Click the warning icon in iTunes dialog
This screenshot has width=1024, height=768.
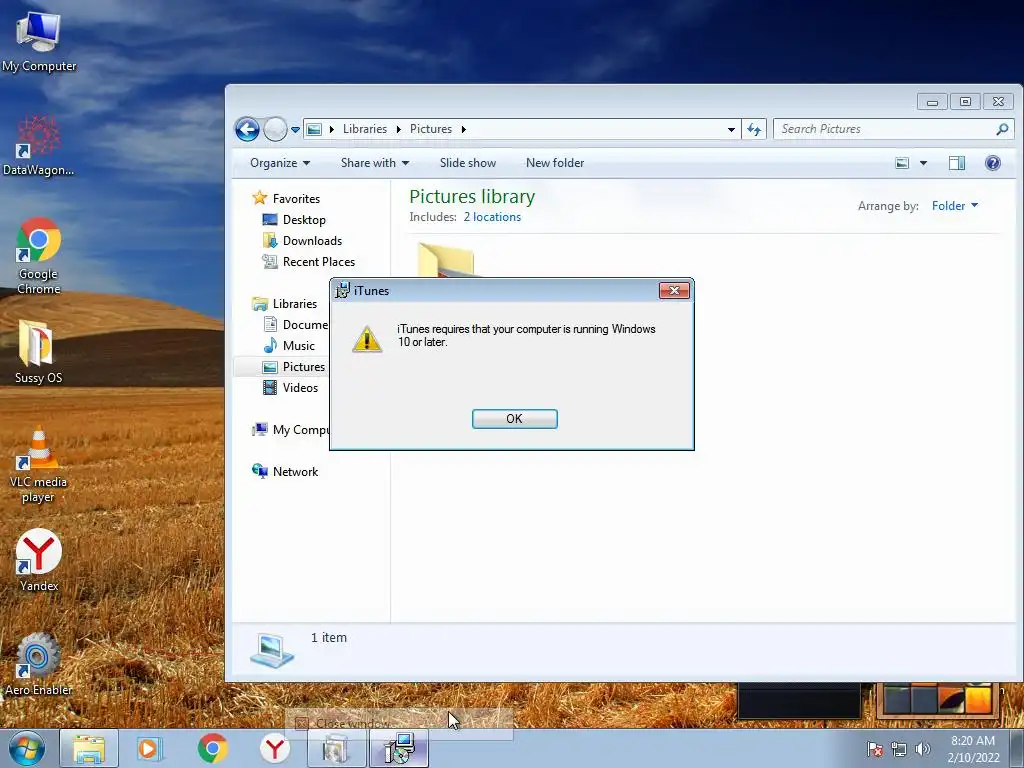[x=367, y=339]
